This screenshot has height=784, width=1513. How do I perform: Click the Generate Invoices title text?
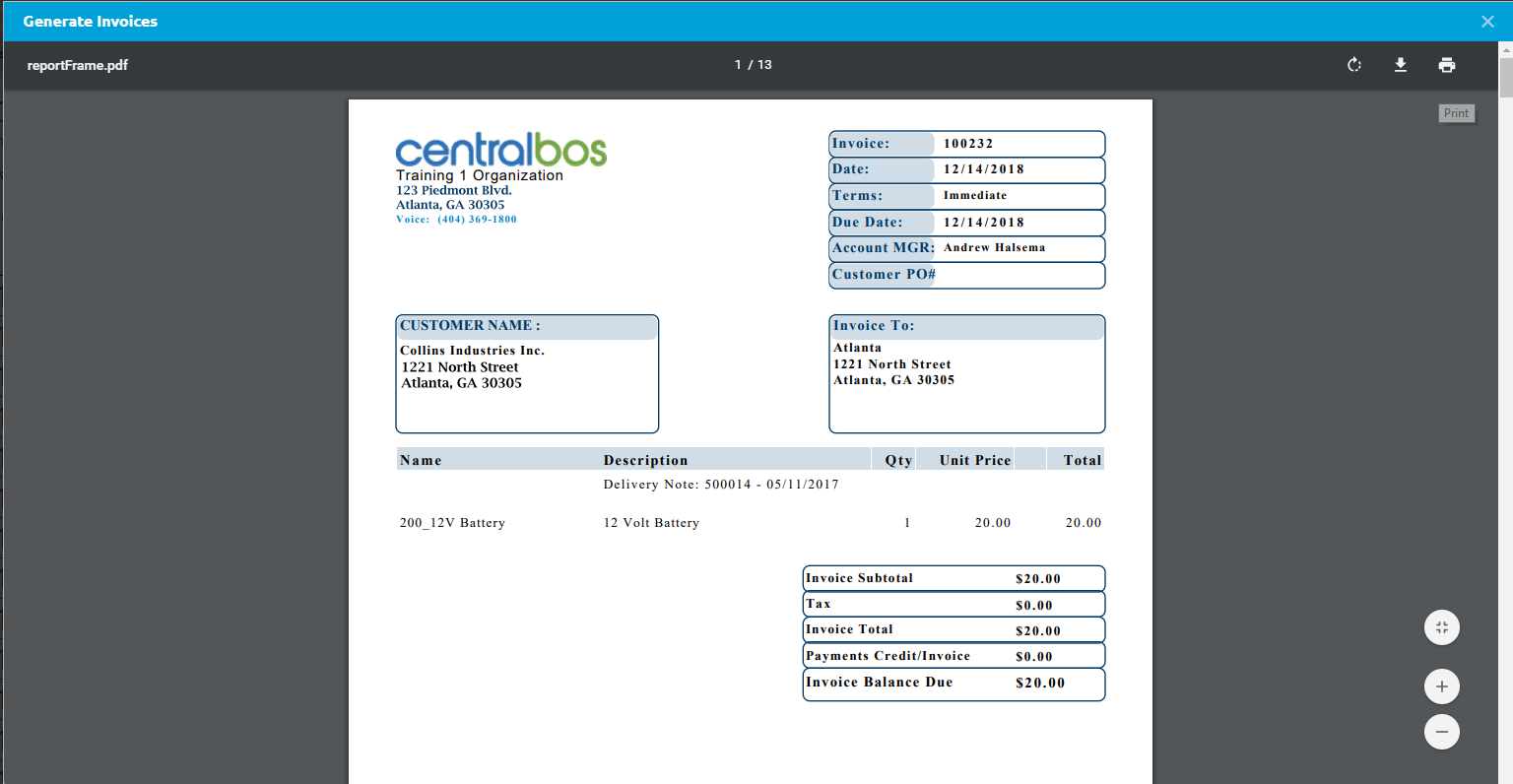click(x=91, y=22)
